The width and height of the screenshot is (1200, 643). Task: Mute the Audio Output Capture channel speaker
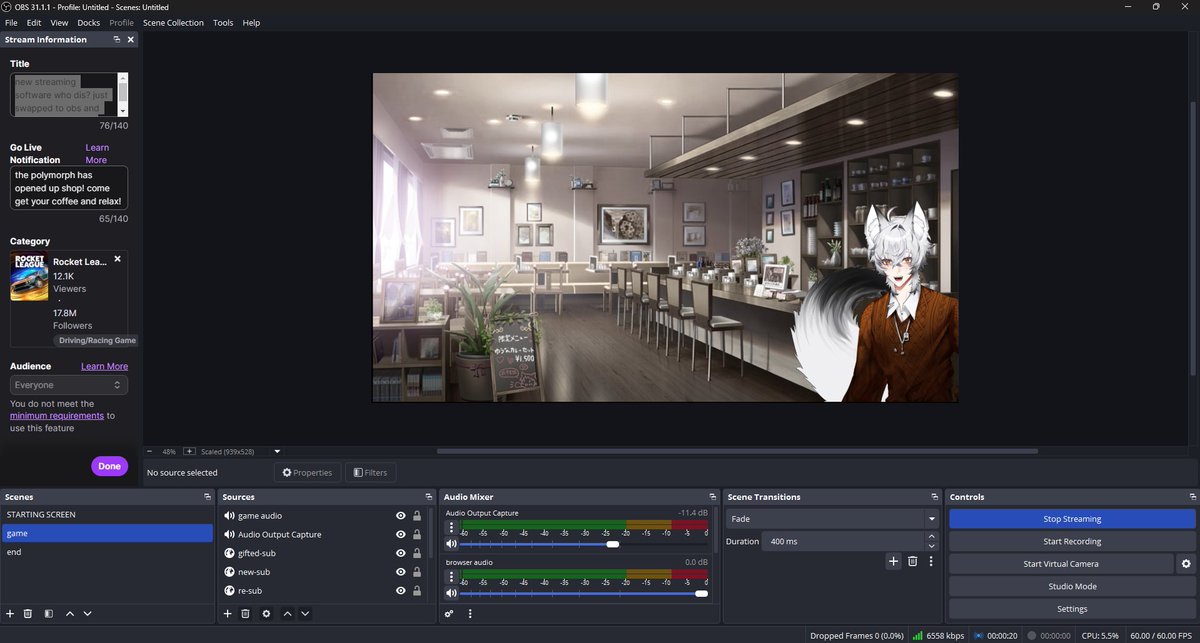(x=451, y=544)
